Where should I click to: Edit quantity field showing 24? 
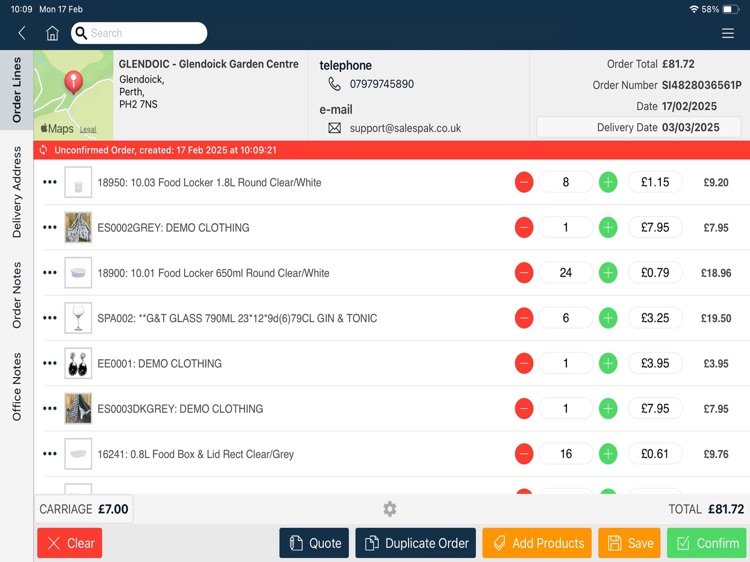[566, 273]
